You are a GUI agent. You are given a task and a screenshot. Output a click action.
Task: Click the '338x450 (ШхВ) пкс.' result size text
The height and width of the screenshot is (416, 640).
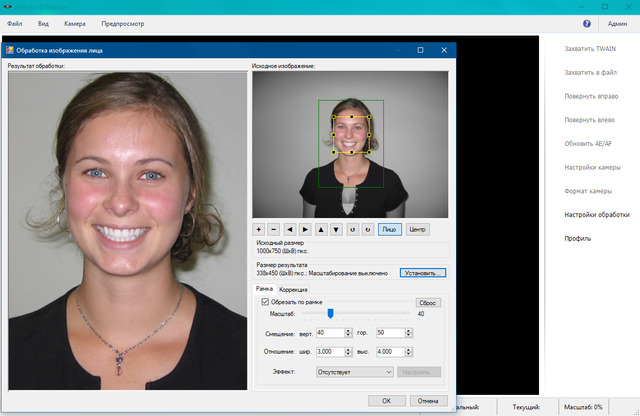pos(280,273)
